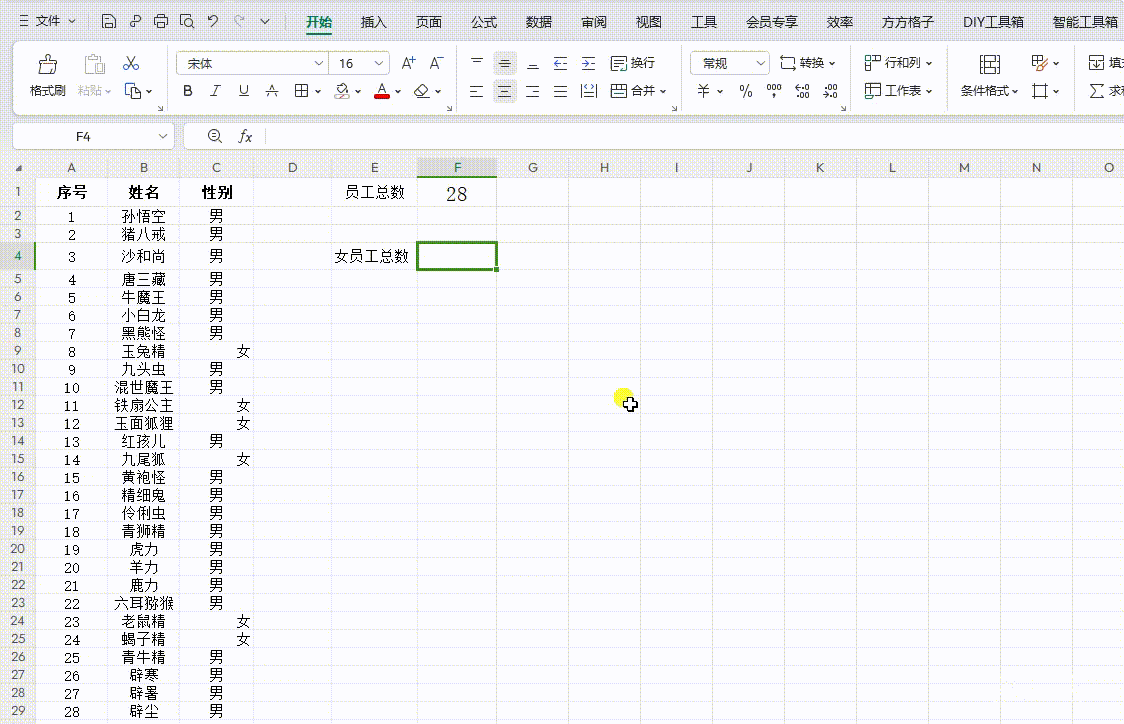Screen dimensions: 1124x724
Task: Toggle horizontal center alignment
Action: click(x=505, y=91)
